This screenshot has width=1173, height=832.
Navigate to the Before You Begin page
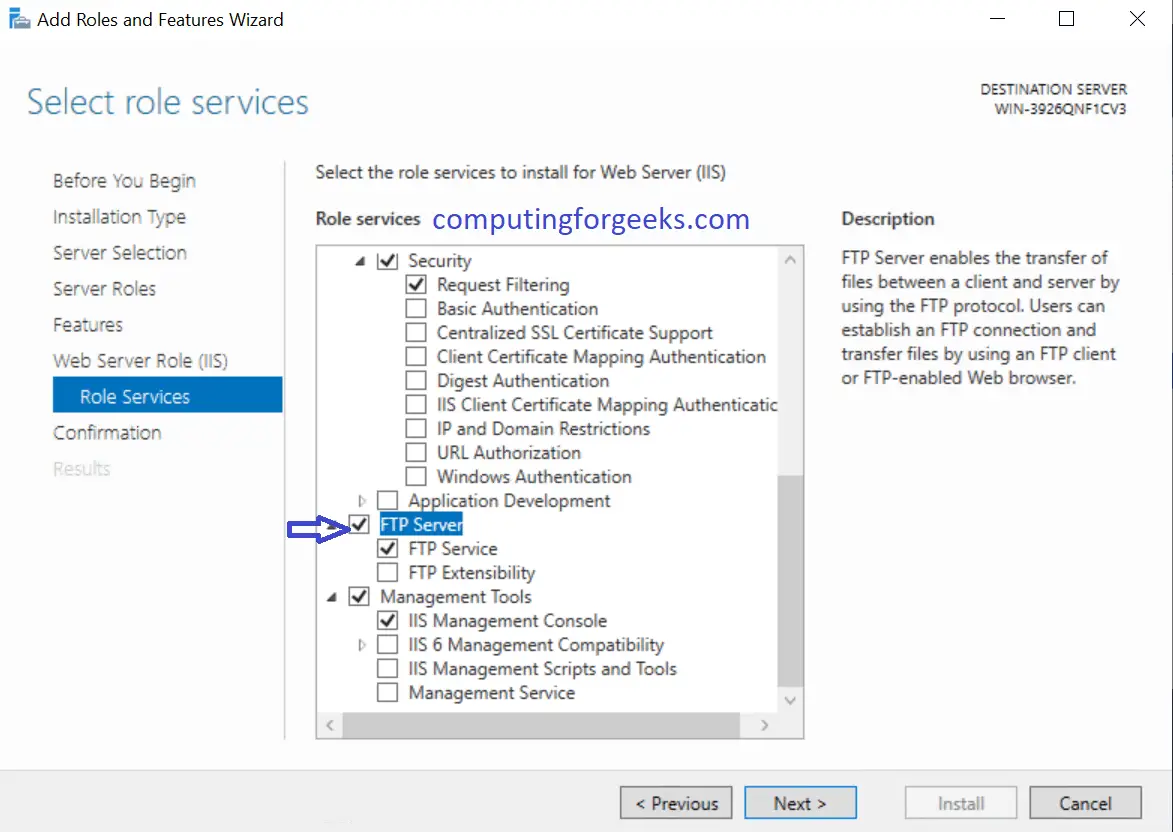[123, 180]
